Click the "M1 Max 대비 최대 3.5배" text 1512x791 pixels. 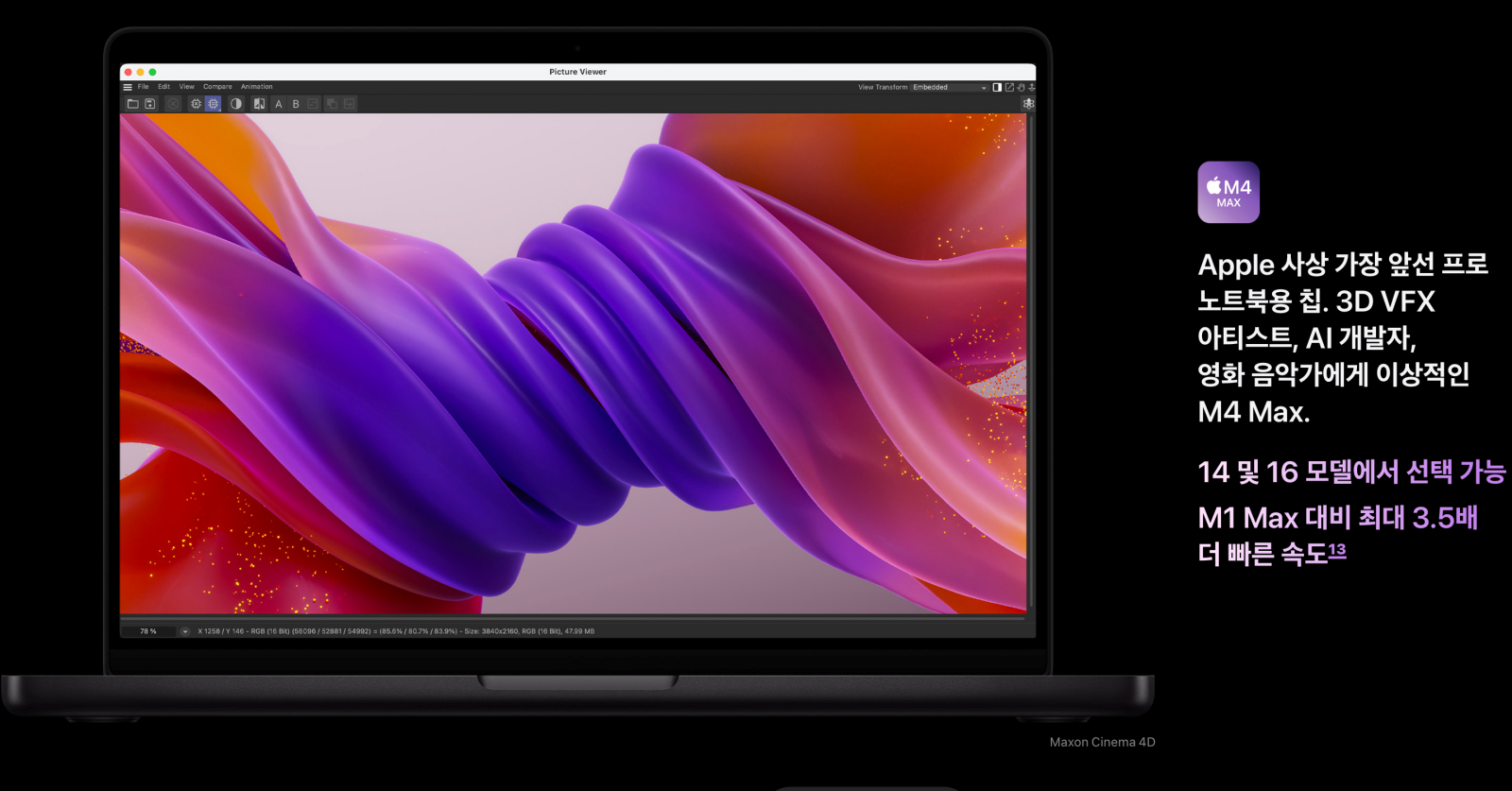point(1337,518)
